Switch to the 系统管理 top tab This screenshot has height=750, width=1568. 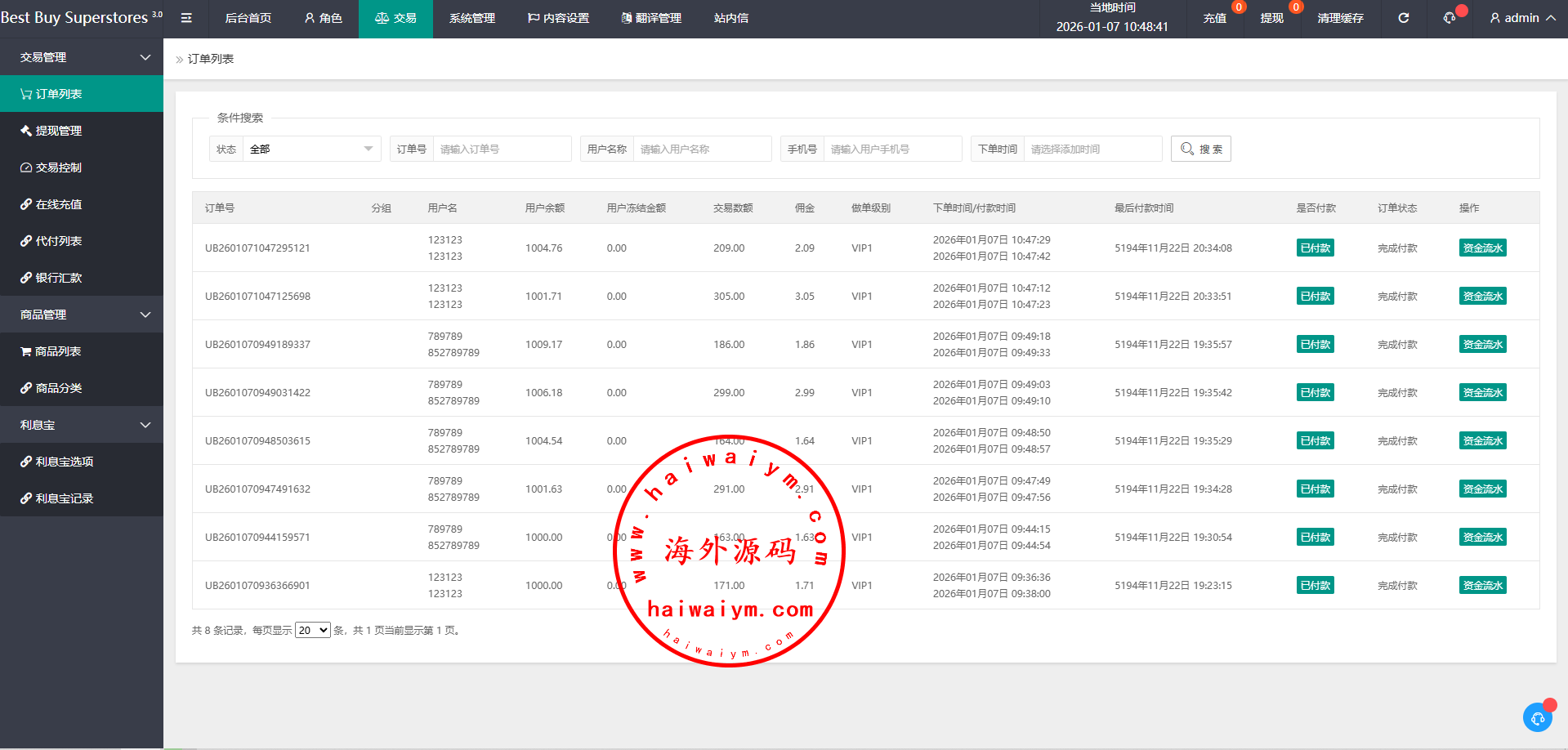click(472, 18)
